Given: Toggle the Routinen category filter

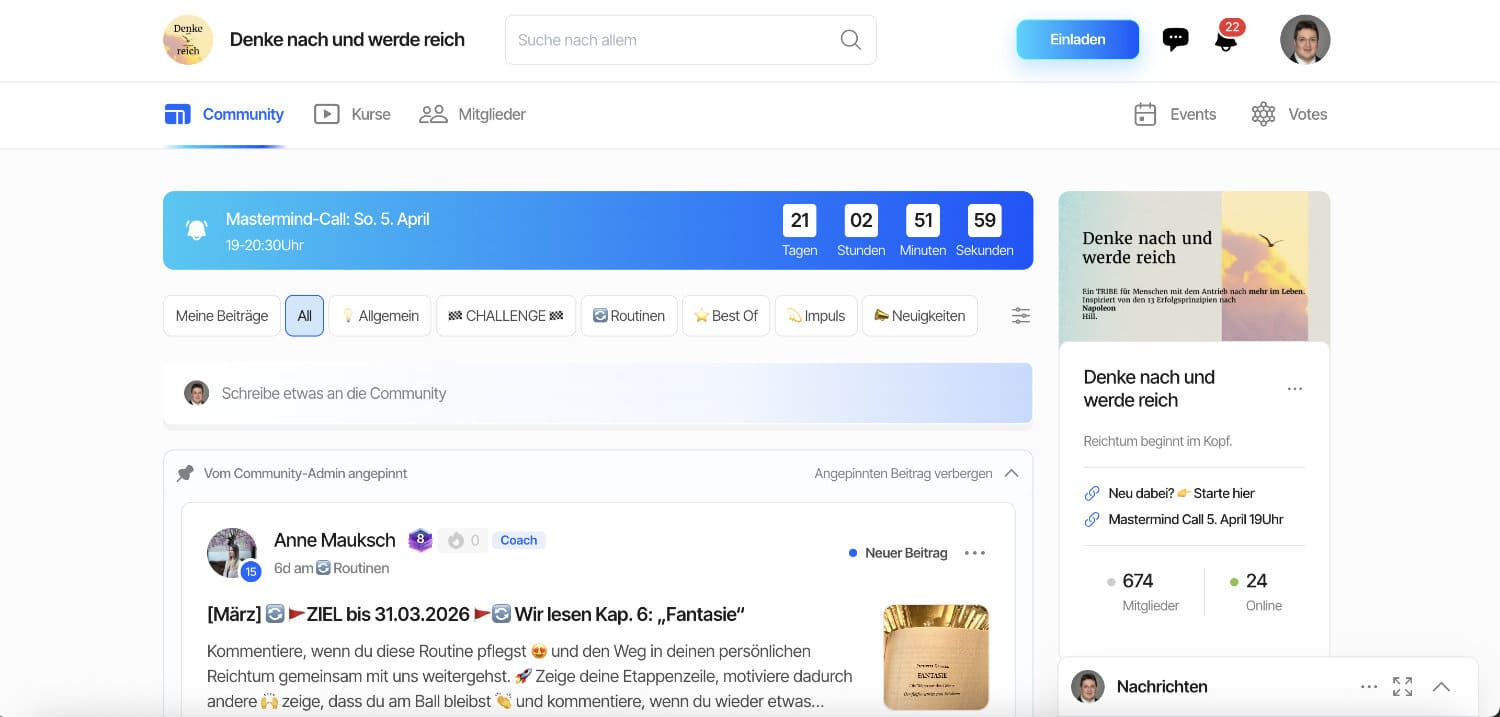Looking at the screenshot, I should (x=628, y=316).
